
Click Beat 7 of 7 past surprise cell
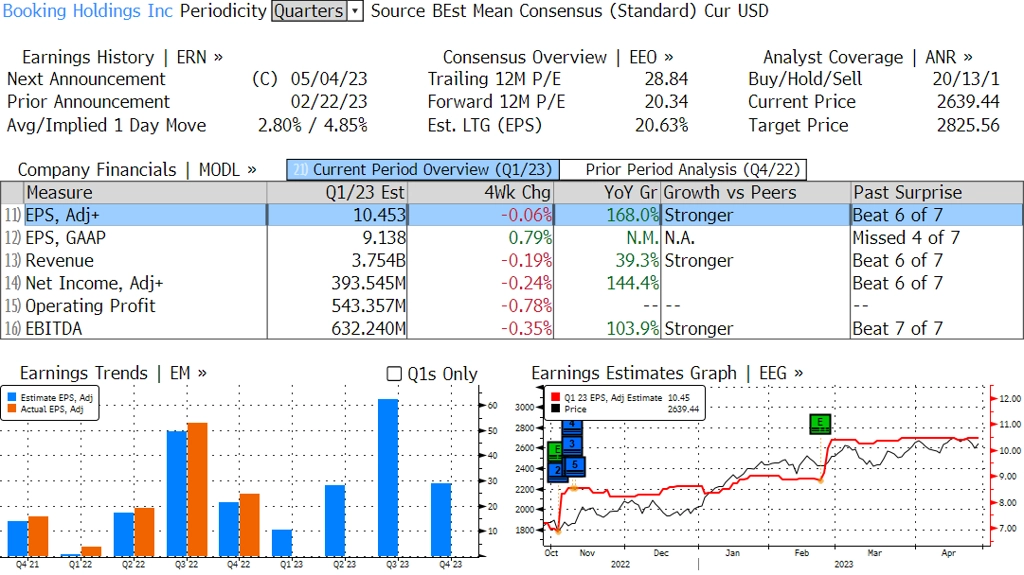coord(897,329)
